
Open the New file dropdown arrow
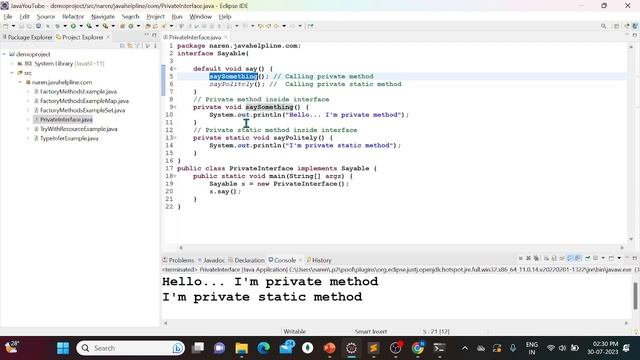point(13,26)
